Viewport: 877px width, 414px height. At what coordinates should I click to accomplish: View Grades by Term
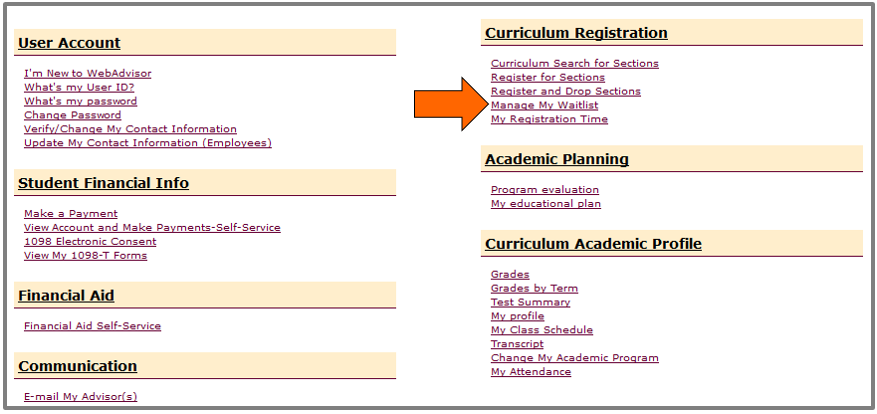tap(534, 288)
